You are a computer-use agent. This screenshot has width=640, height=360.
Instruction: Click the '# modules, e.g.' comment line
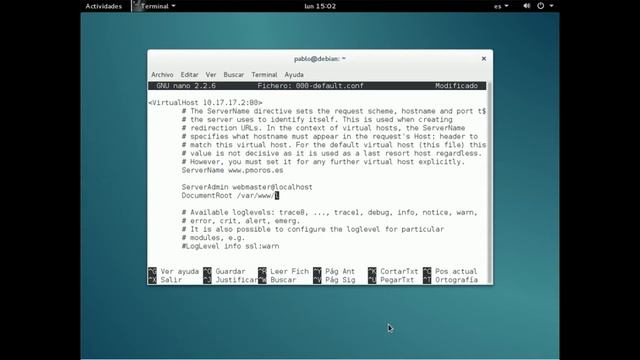(213, 238)
